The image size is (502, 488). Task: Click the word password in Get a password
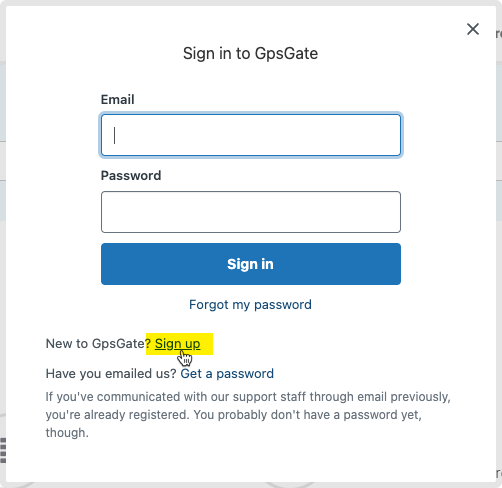245,374
